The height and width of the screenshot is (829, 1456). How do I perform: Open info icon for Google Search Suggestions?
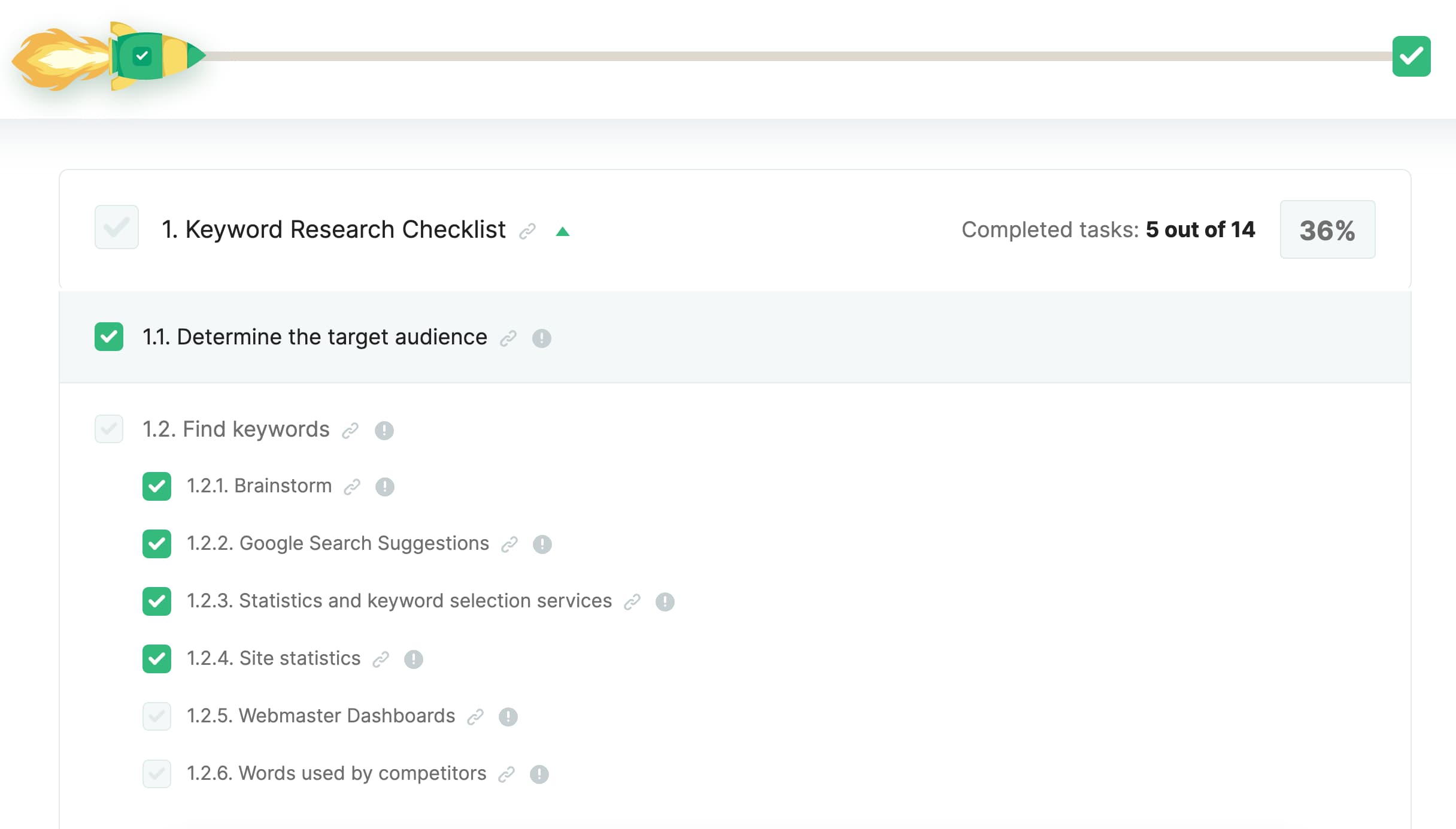click(542, 544)
